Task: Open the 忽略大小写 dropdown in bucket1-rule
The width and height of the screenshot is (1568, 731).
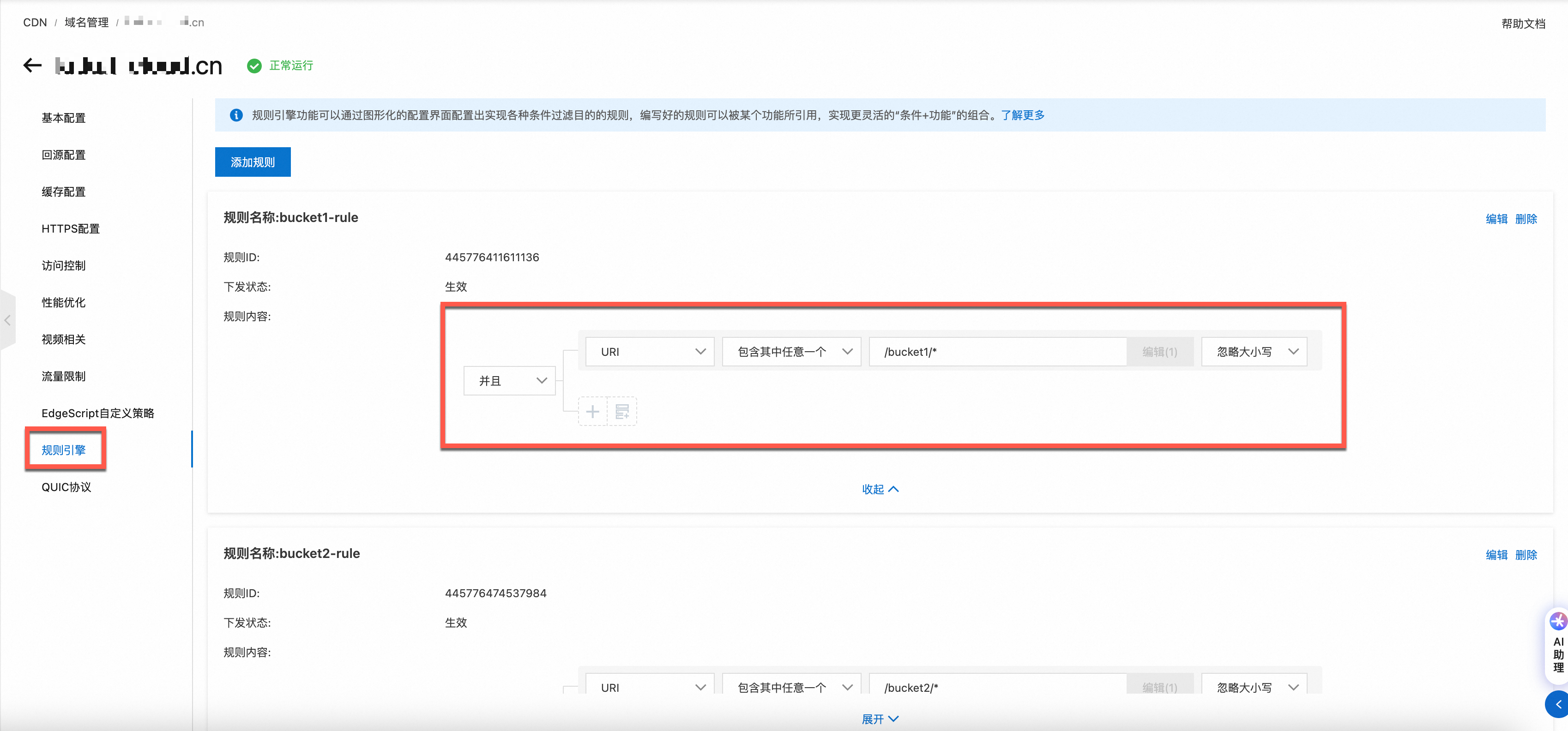Action: (x=1253, y=352)
